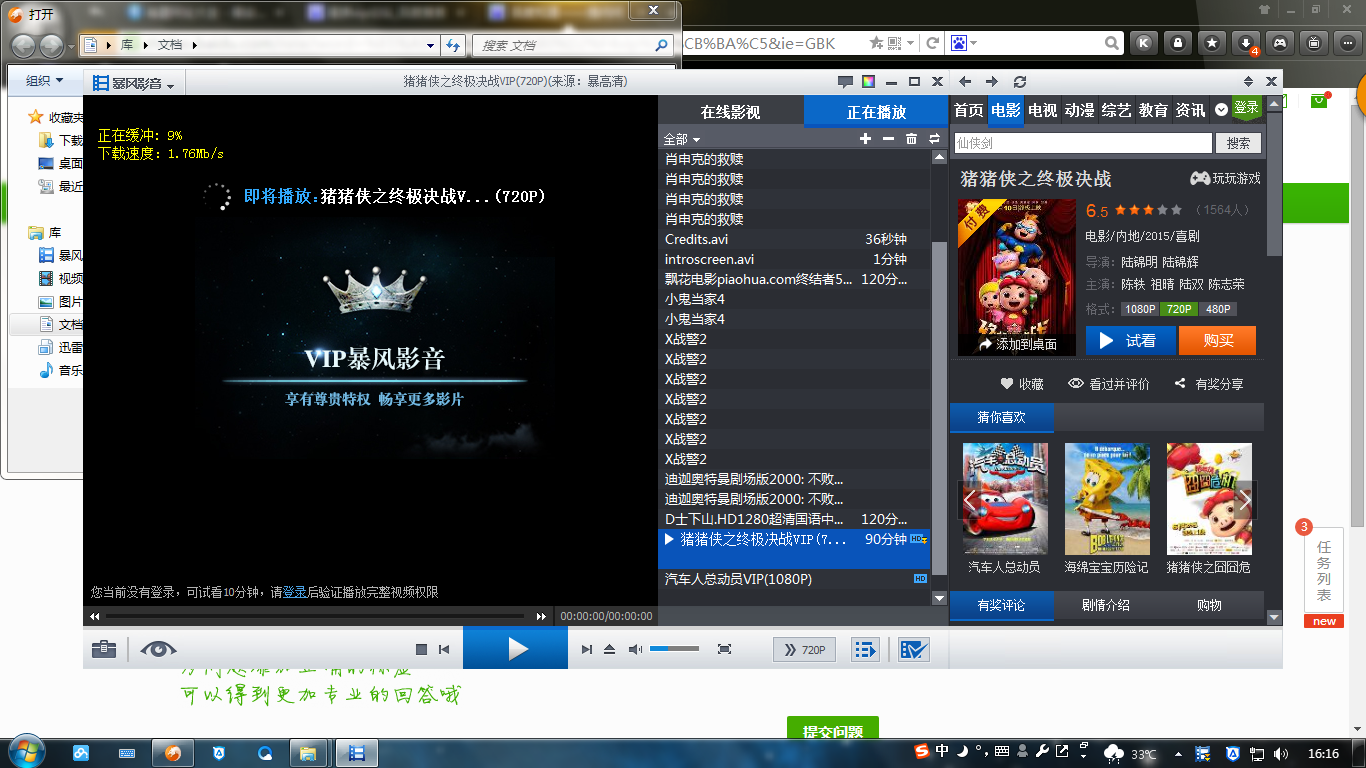
Task: Show next recommendations with the right arrow
Action: pos(1245,500)
